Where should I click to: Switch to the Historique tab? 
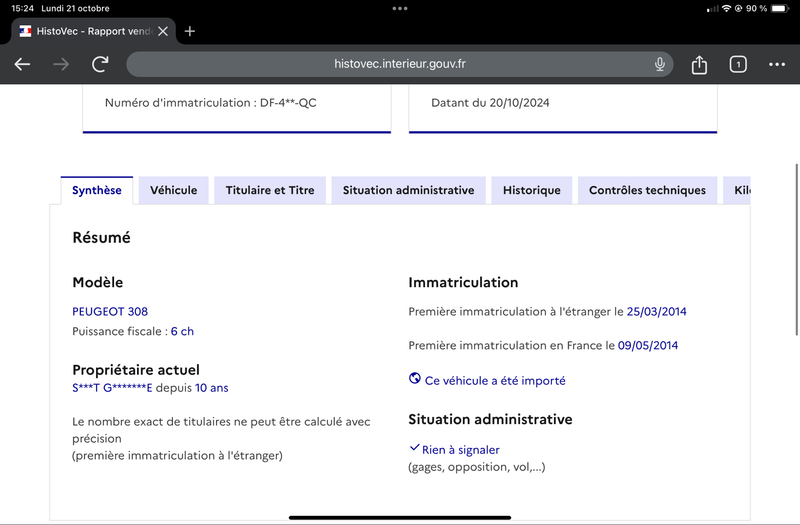pos(532,190)
